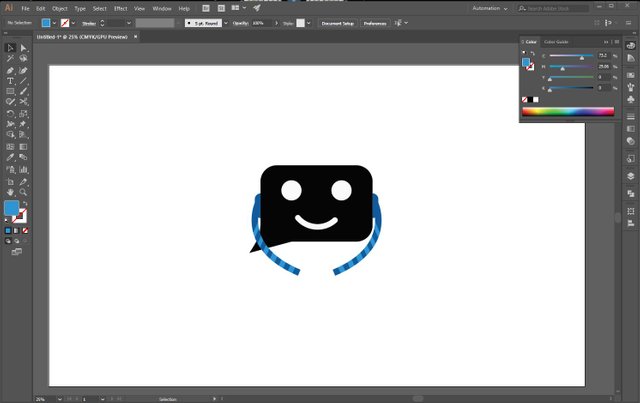This screenshot has height=403, width=640.
Task: Pick the Symbol Sprayer tool
Action: pos(10,169)
